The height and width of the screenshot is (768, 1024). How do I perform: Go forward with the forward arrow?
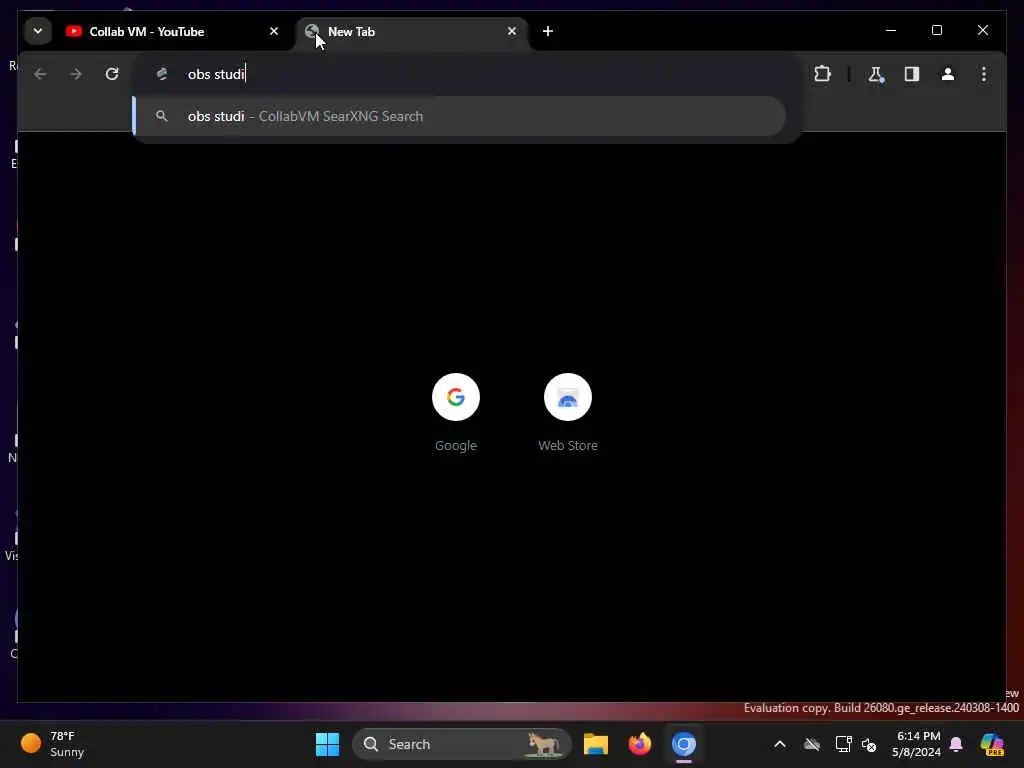click(x=76, y=74)
